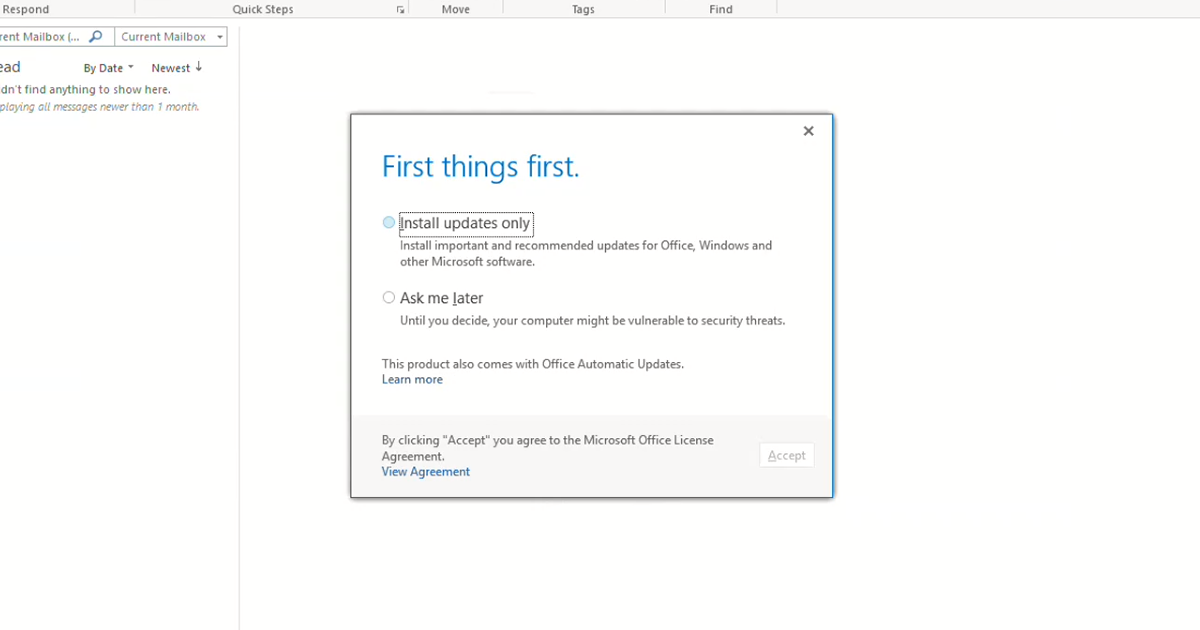Click the install updates description text

click(x=586, y=253)
